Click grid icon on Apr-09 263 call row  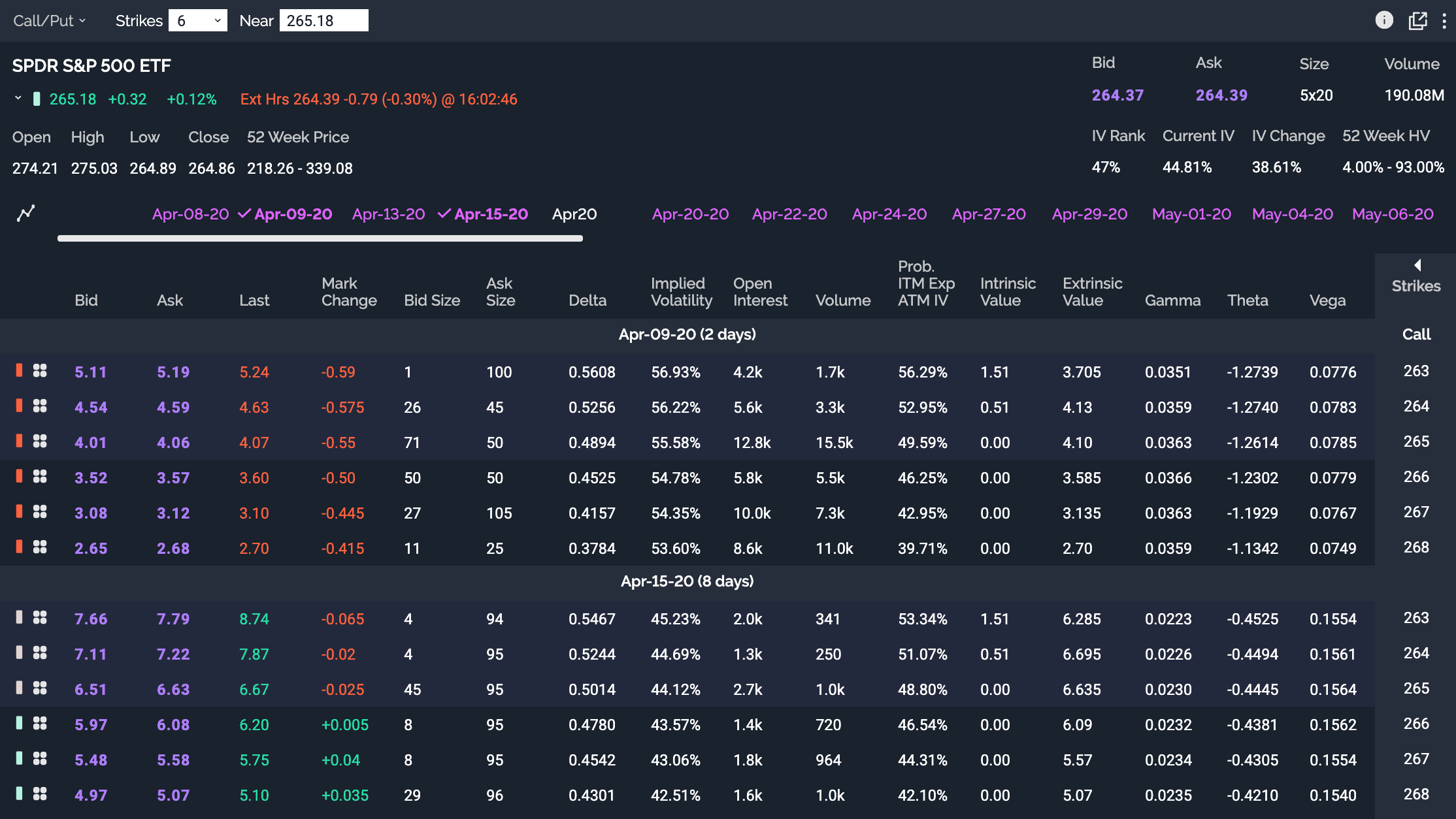(x=40, y=371)
